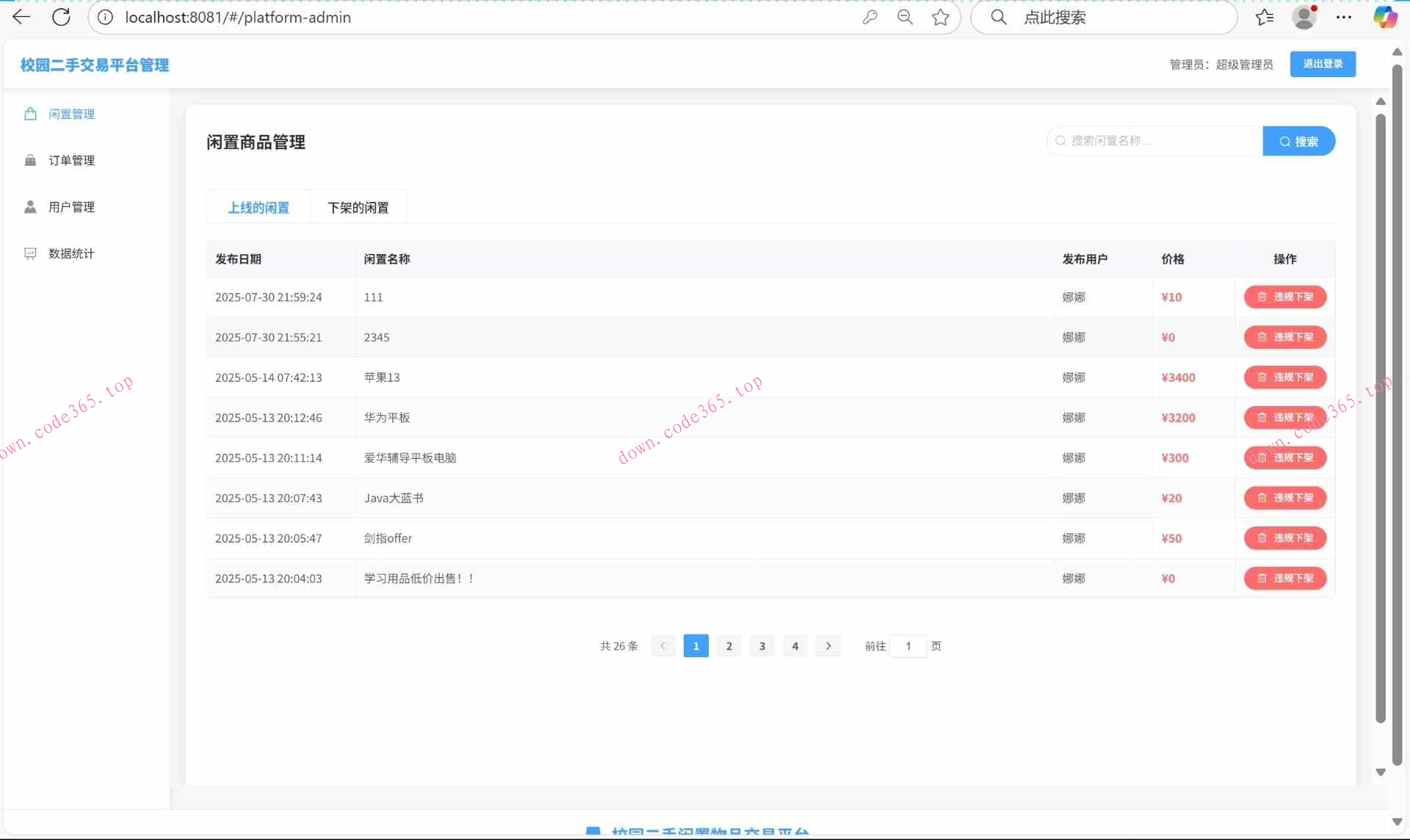1410x840 pixels.
Task: Switch to the 上线的闲置 tab
Action: tap(258, 207)
